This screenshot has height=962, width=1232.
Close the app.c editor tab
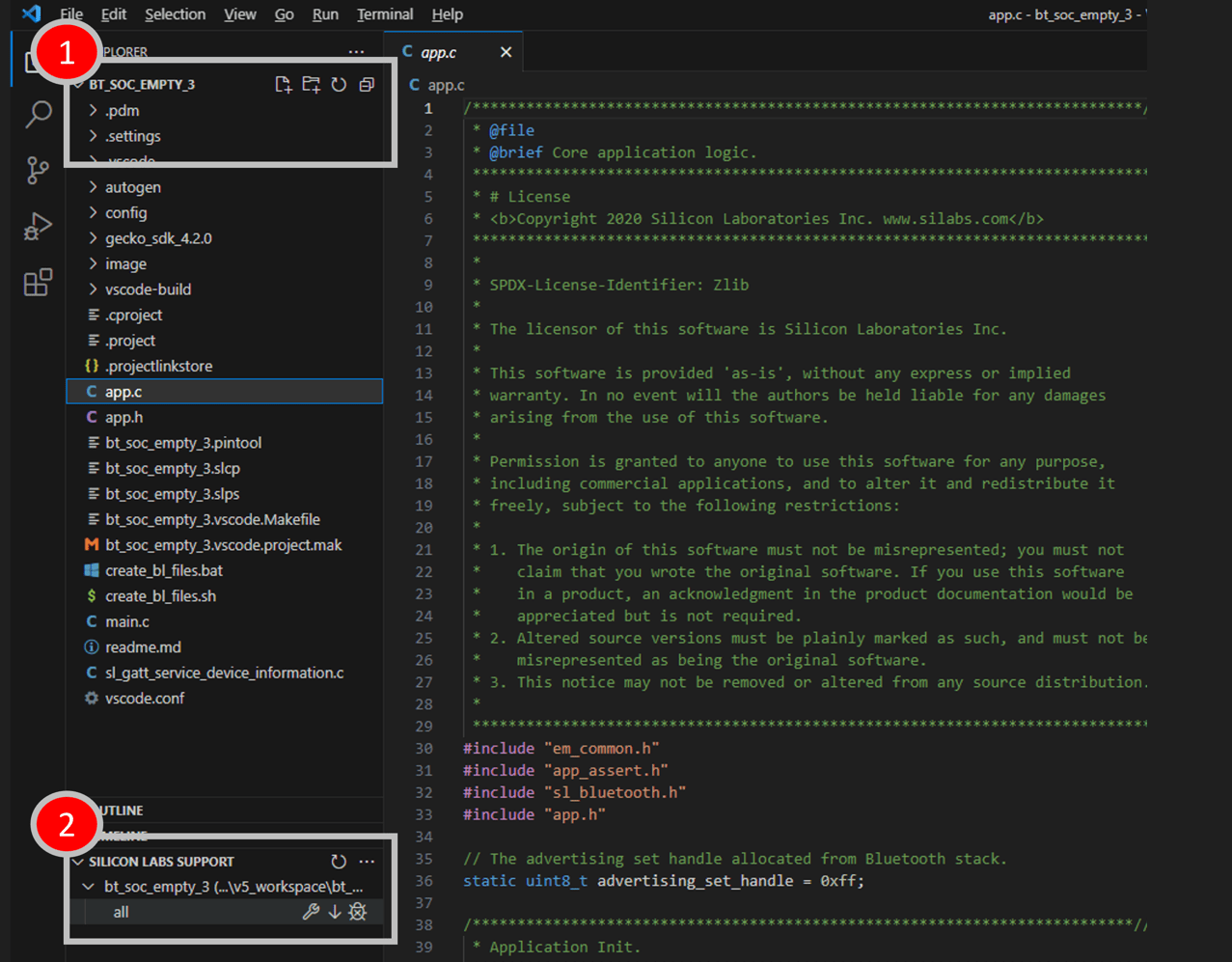coord(506,52)
